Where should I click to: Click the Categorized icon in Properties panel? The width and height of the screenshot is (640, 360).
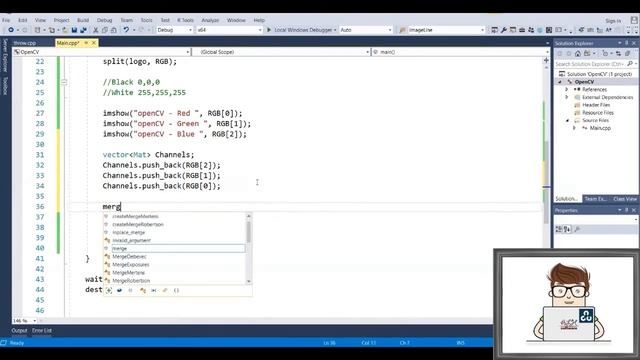pyautogui.click(x=559, y=229)
